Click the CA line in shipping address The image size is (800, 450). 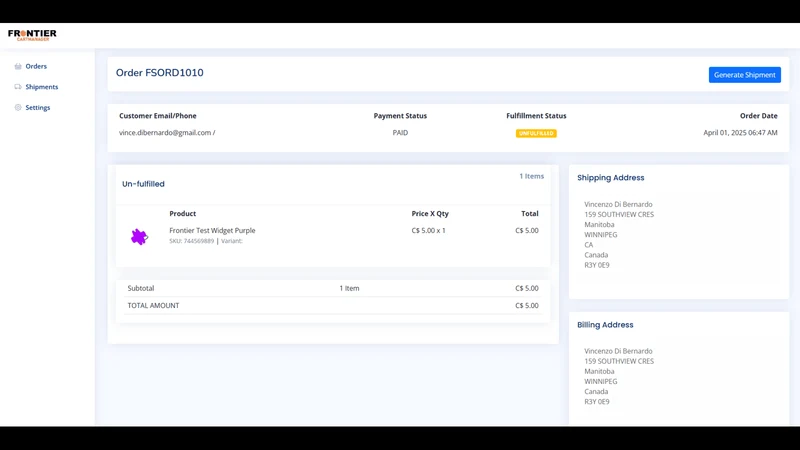[589, 245]
